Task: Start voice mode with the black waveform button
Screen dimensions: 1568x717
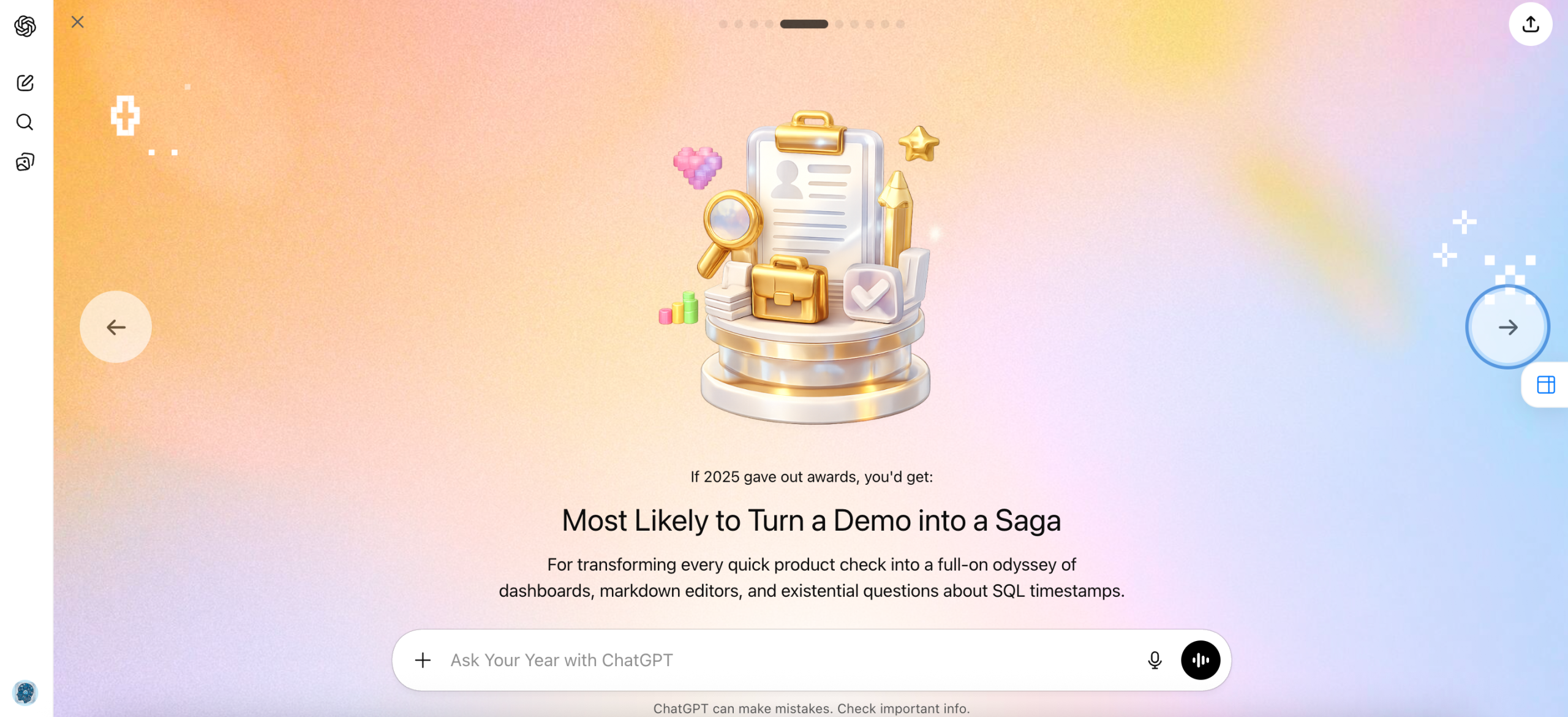Action: point(1200,660)
